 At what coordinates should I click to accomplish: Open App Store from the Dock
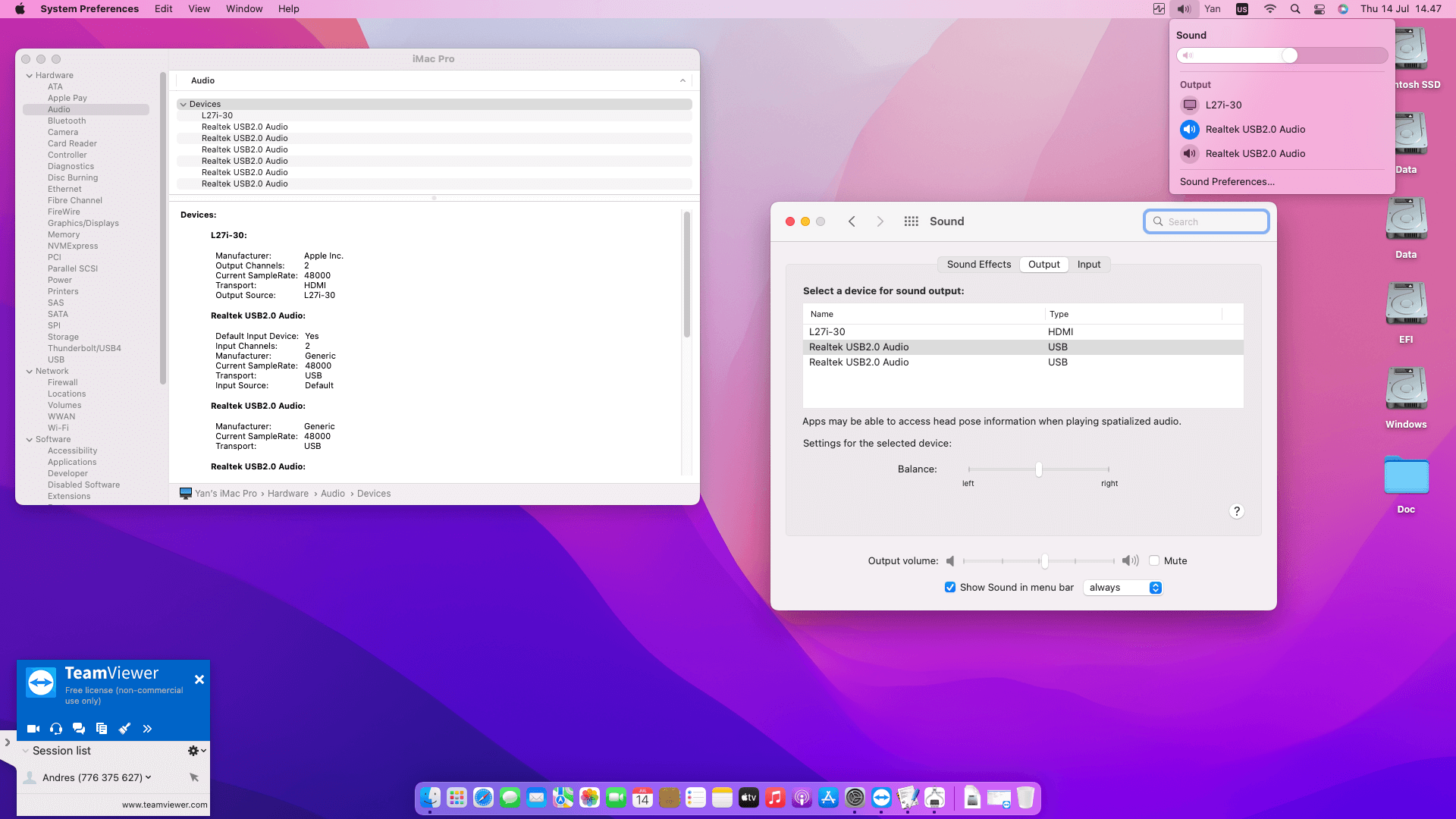(828, 798)
